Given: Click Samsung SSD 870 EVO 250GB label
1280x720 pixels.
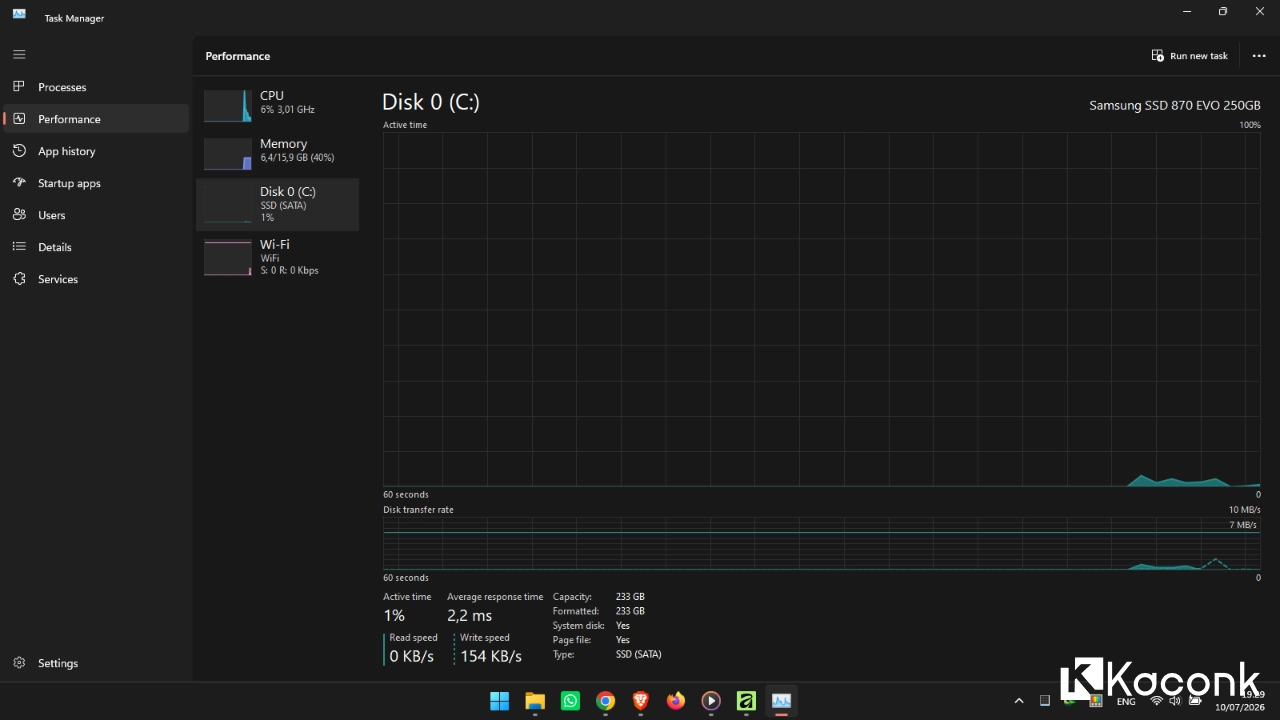Looking at the screenshot, I should click(x=1175, y=105).
